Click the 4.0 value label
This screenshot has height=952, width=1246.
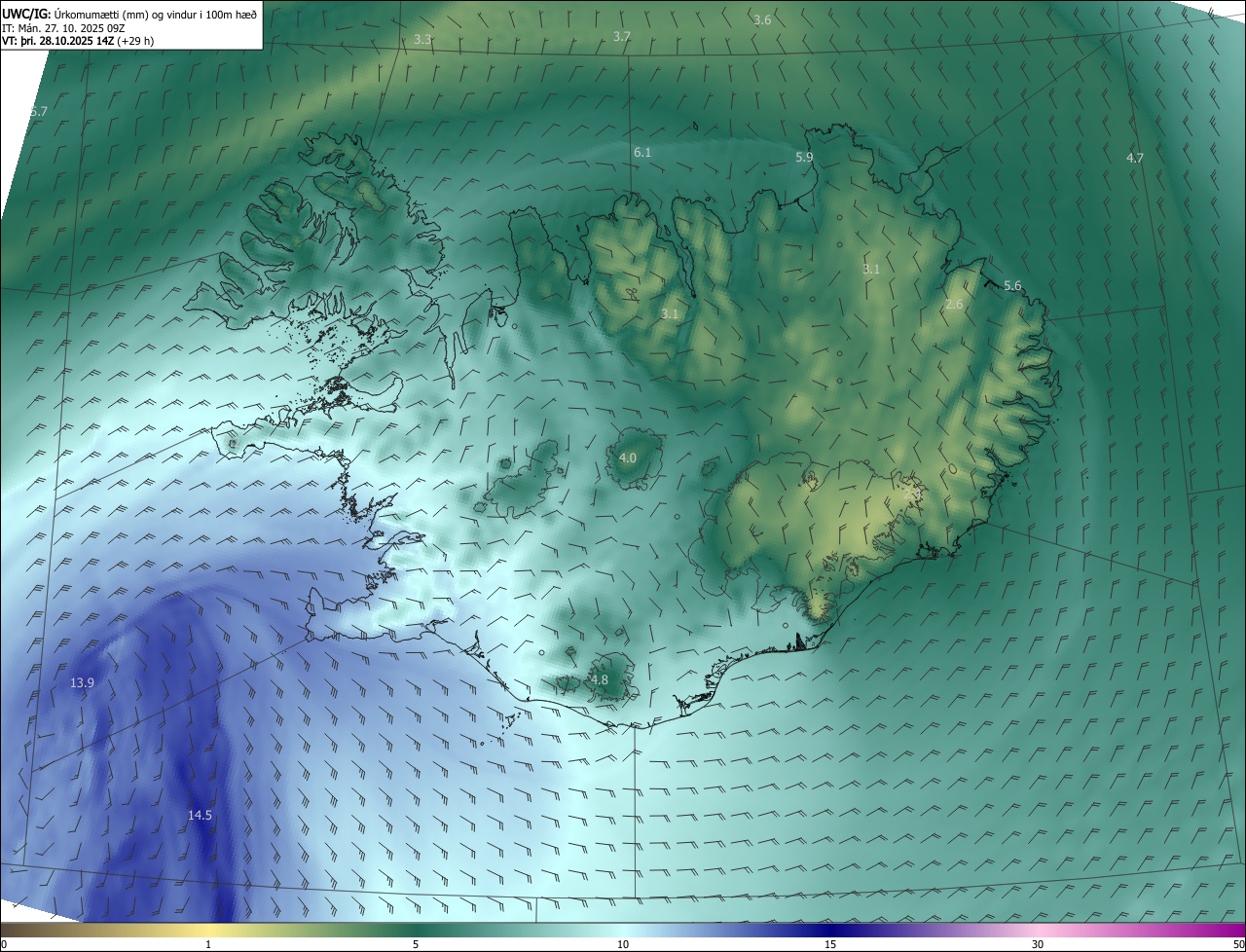click(x=628, y=458)
